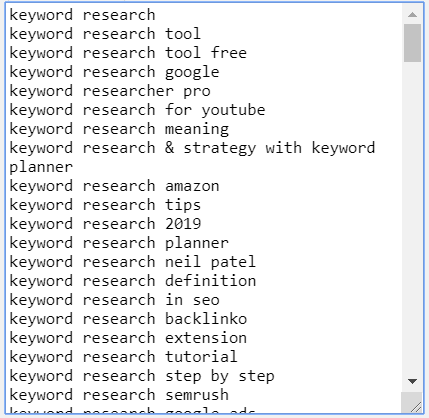429x418 pixels.
Task: Click the 'keyword researcher pro' text line
Action: point(110,91)
